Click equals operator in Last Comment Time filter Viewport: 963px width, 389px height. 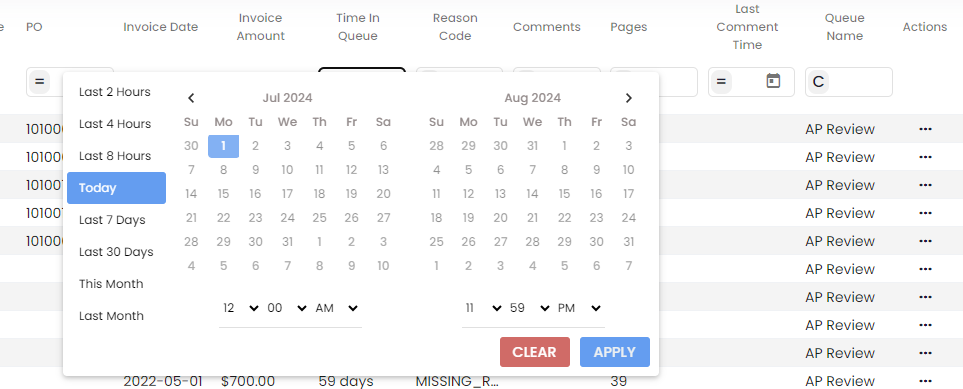coord(721,82)
